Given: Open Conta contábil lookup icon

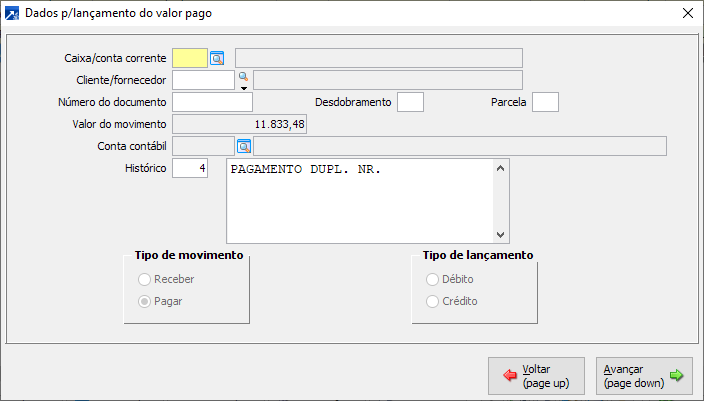Looking at the screenshot, I should coord(244,146).
